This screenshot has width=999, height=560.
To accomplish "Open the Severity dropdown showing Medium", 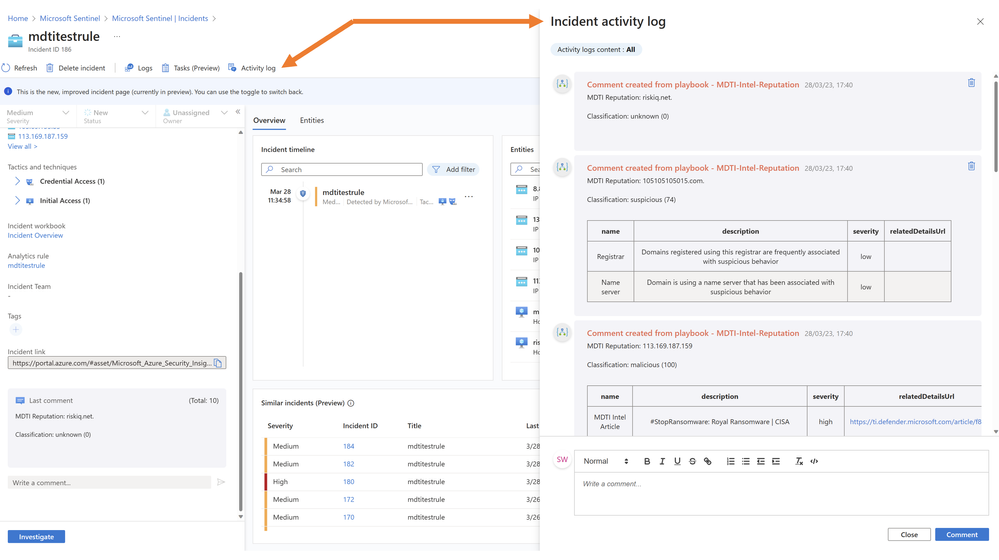I will [38, 115].
